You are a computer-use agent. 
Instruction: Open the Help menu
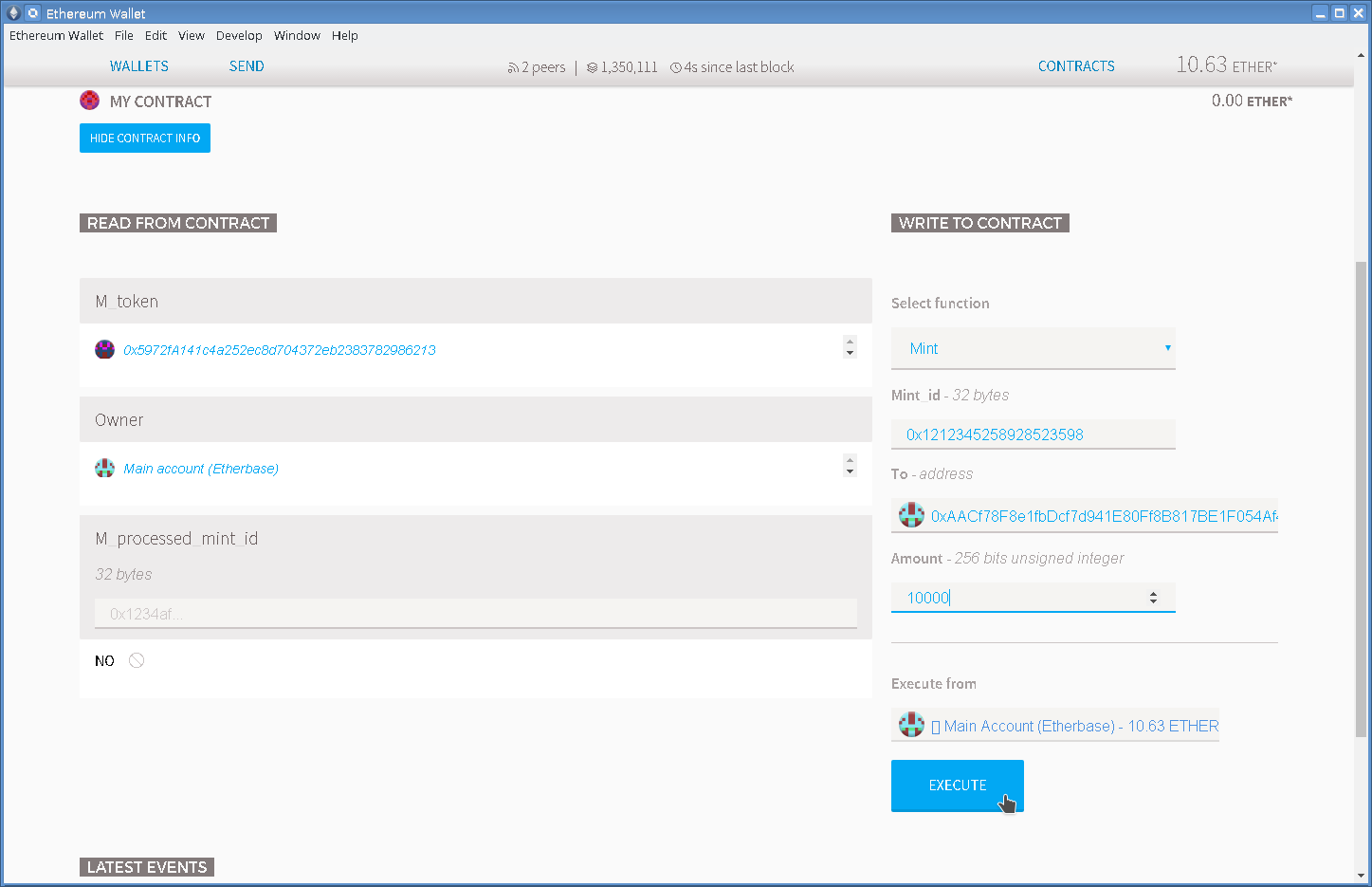(345, 35)
